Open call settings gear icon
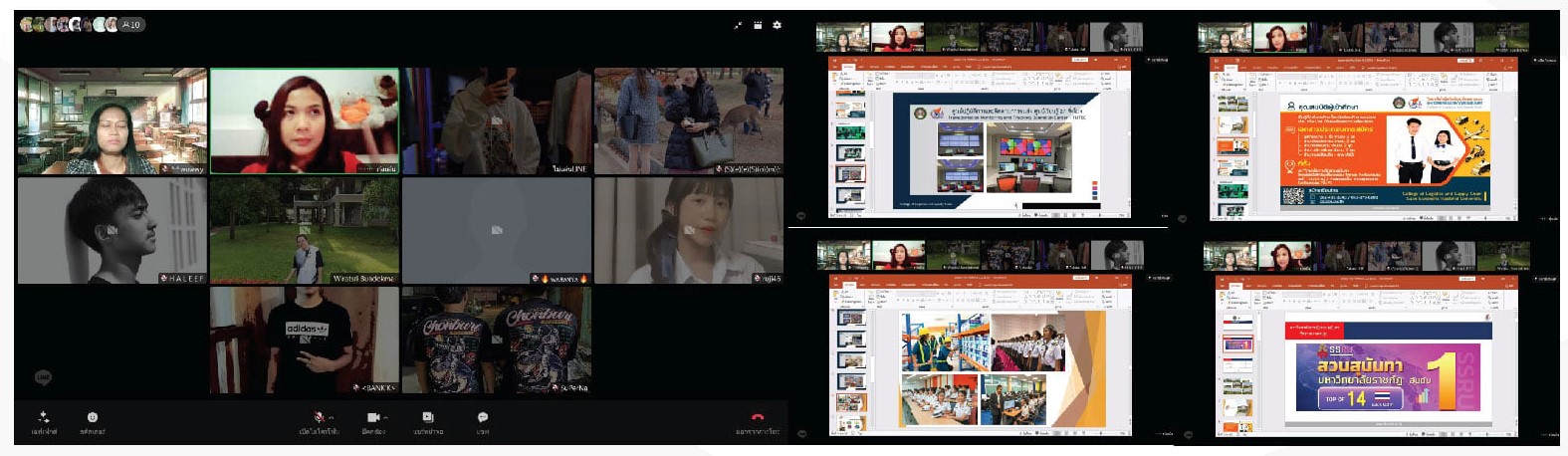1568x456 pixels. pyautogui.click(x=777, y=25)
